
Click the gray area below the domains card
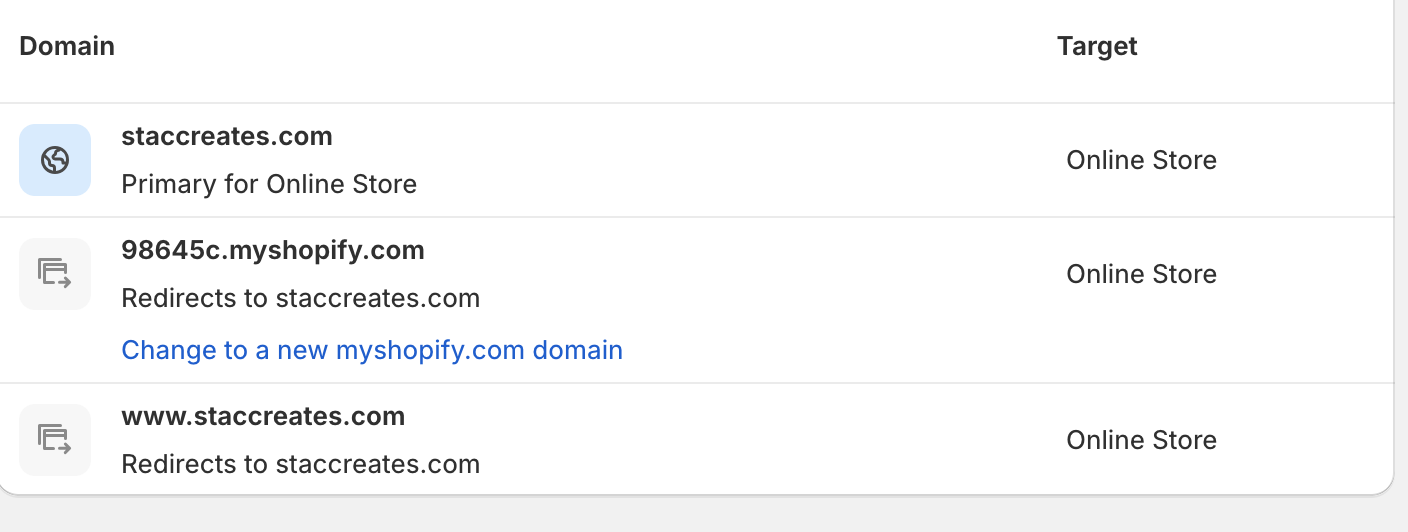[x=700, y=515]
